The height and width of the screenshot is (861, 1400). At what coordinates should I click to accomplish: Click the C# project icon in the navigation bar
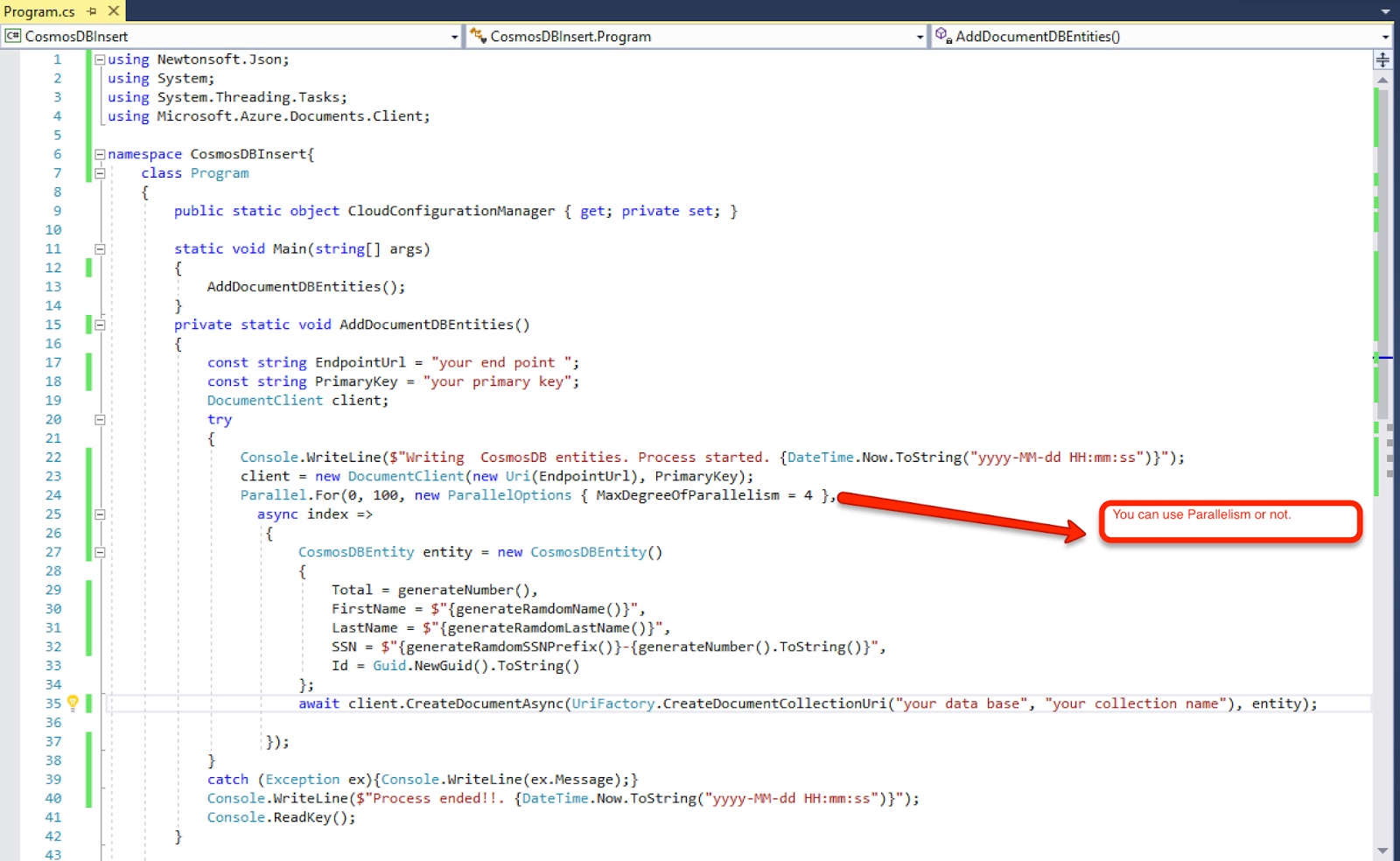coord(12,36)
